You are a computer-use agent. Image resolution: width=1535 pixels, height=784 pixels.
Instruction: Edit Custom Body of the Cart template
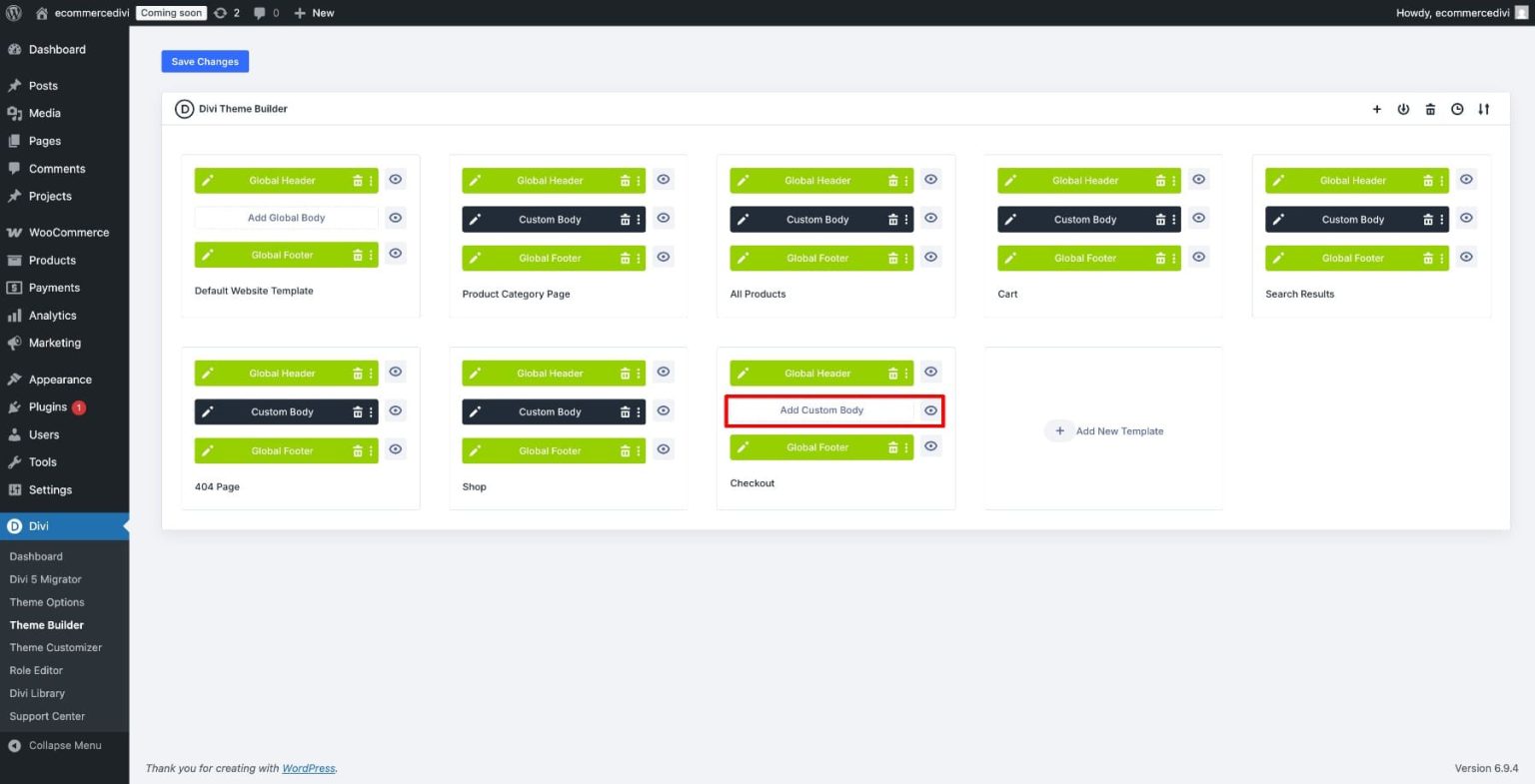(1010, 220)
